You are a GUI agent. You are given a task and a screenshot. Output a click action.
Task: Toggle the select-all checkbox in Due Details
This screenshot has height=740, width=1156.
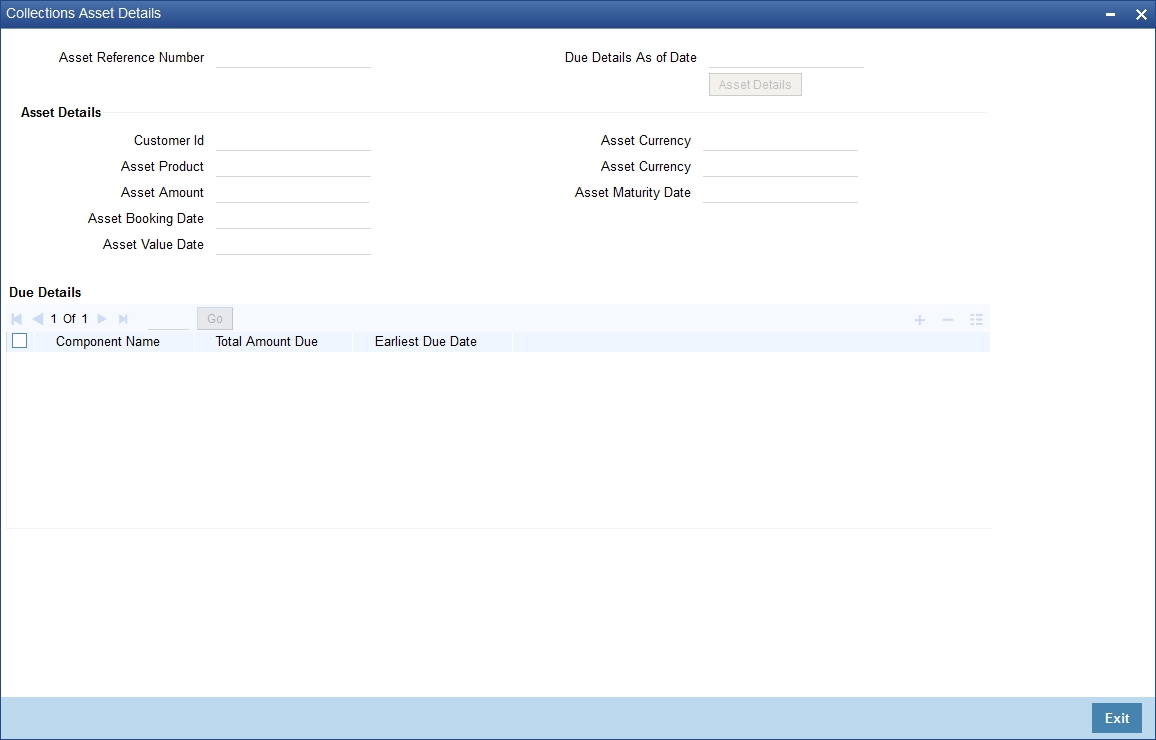coord(20,341)
